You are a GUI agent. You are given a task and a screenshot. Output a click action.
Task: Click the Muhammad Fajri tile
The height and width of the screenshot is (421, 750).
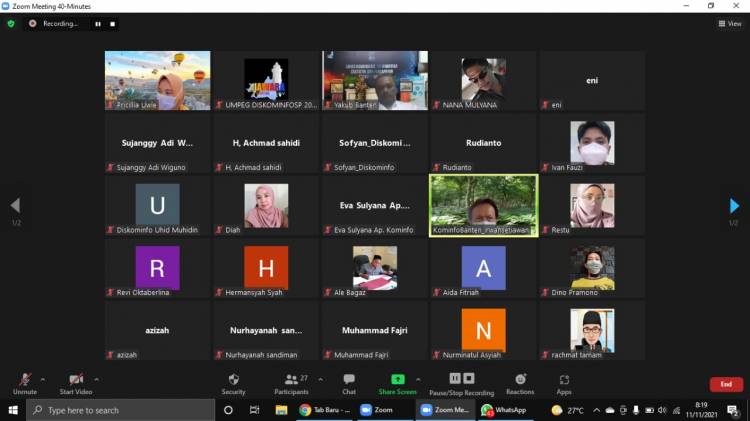point(375,331)
